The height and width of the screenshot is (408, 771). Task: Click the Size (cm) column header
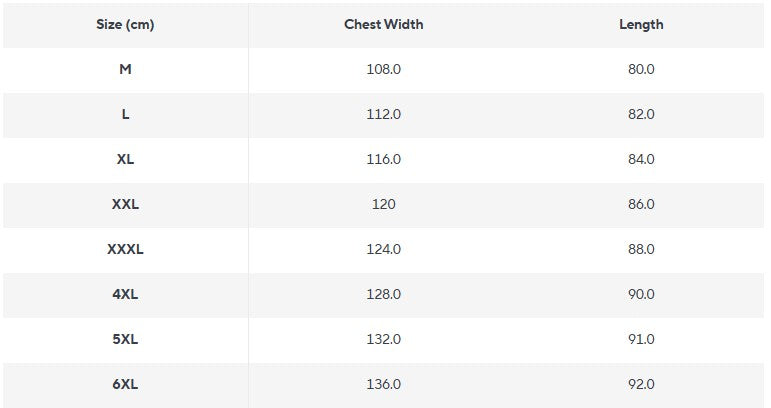[125, 24]
